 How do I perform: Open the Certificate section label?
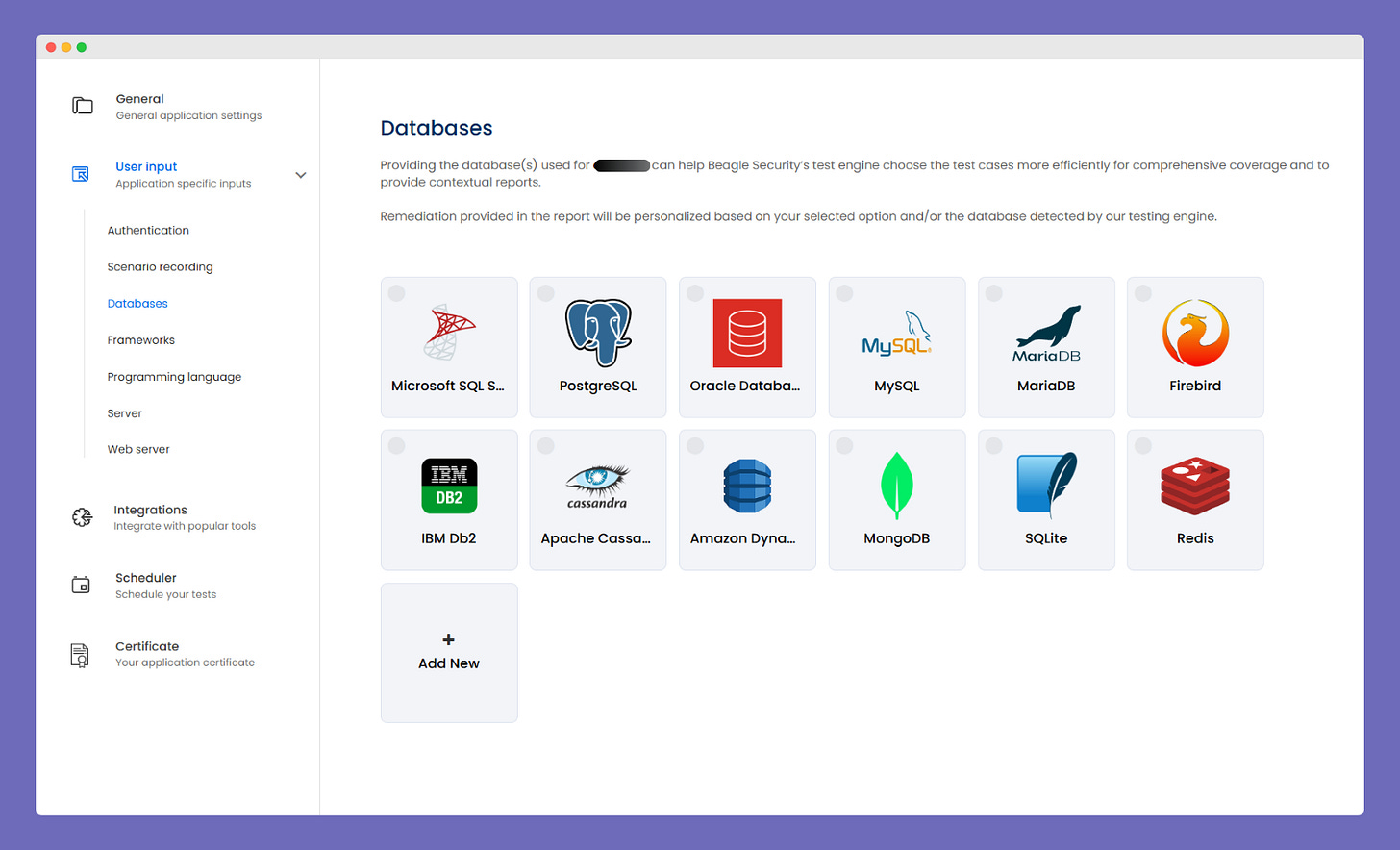(147, 646)
